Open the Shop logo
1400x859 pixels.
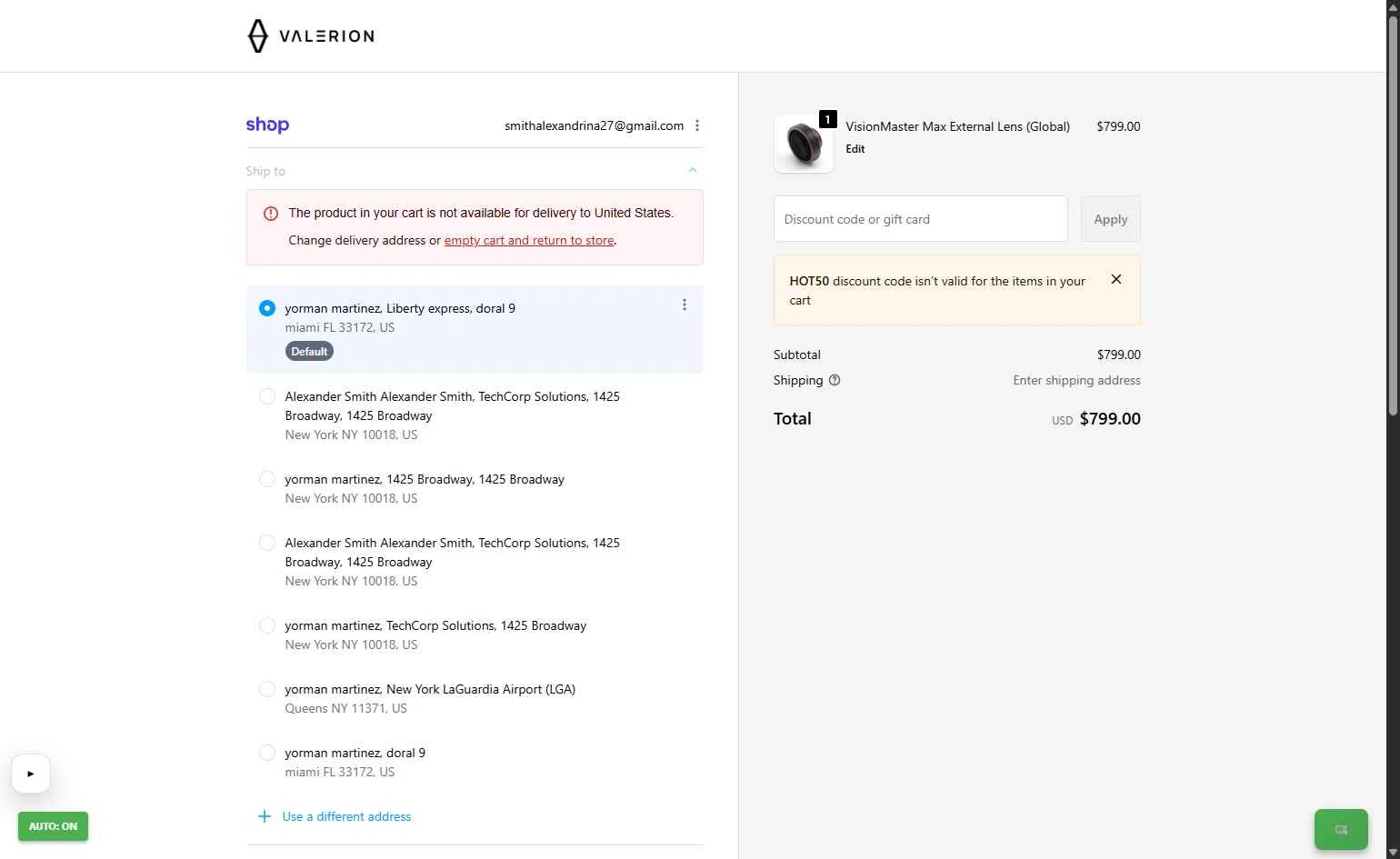pos(267,125)
